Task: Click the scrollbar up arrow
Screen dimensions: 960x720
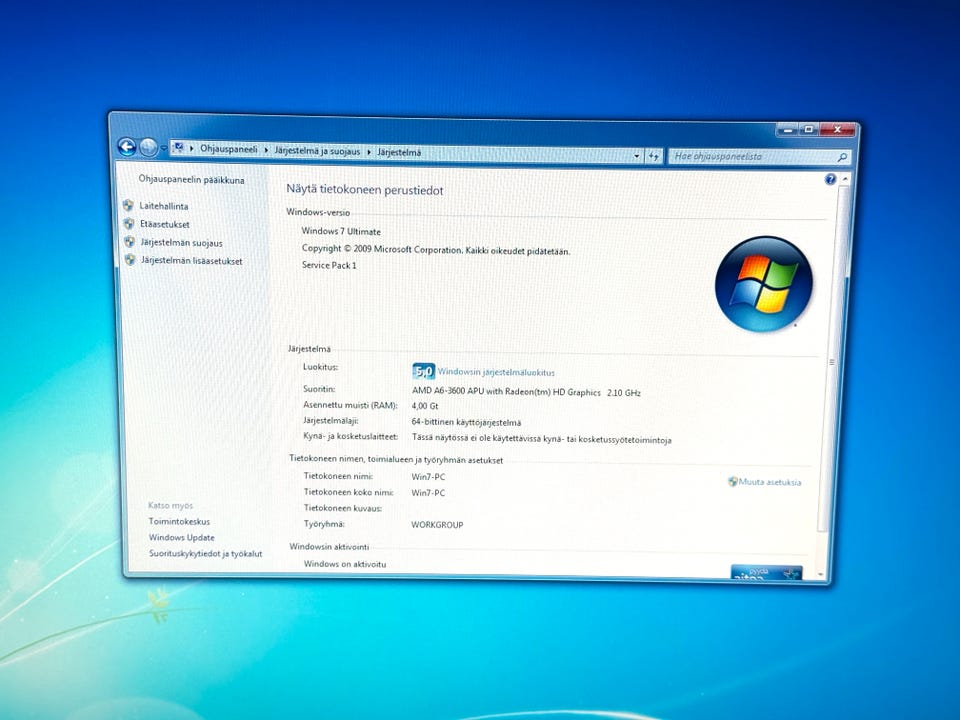Action: [845, 179]
